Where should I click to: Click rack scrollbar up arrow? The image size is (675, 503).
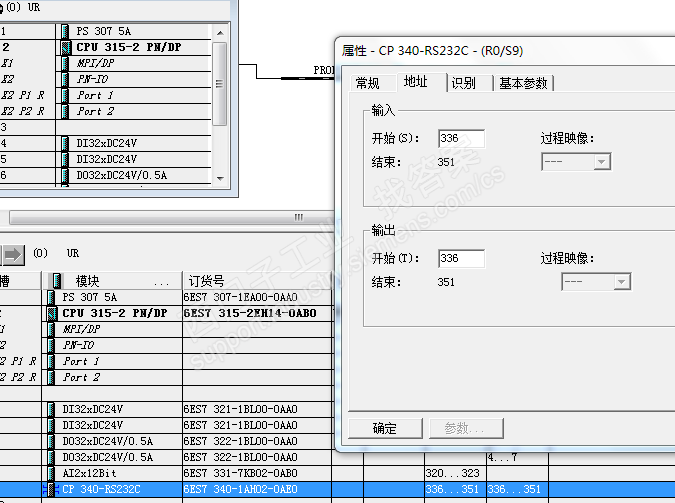220,33
